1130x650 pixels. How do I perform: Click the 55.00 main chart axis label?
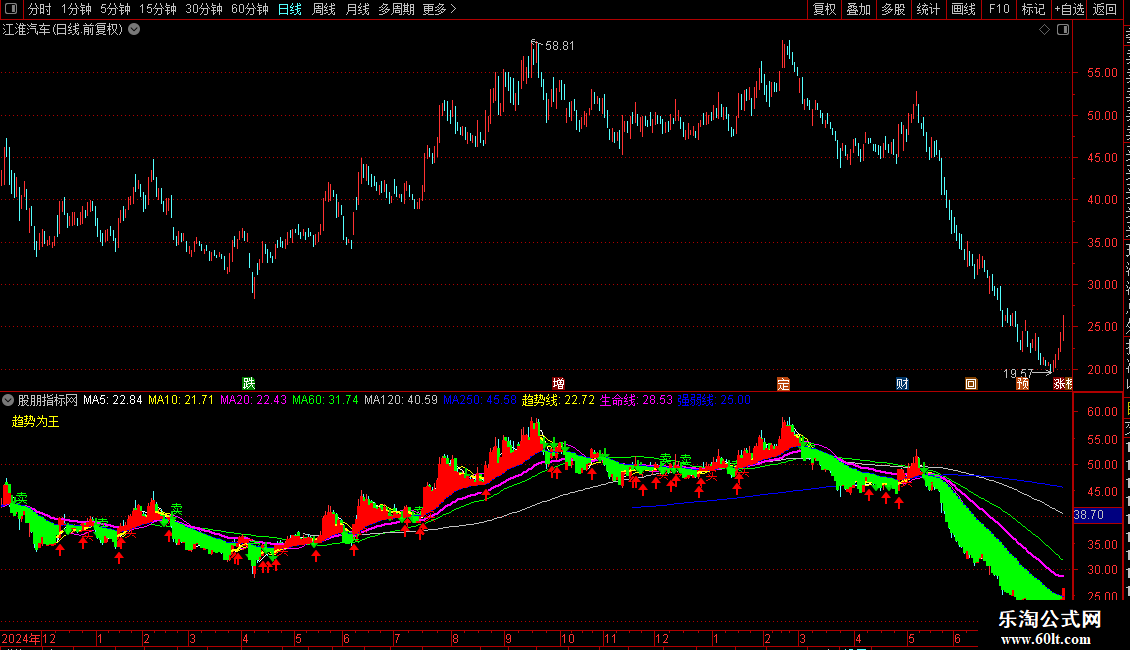tap(1103, 73)
